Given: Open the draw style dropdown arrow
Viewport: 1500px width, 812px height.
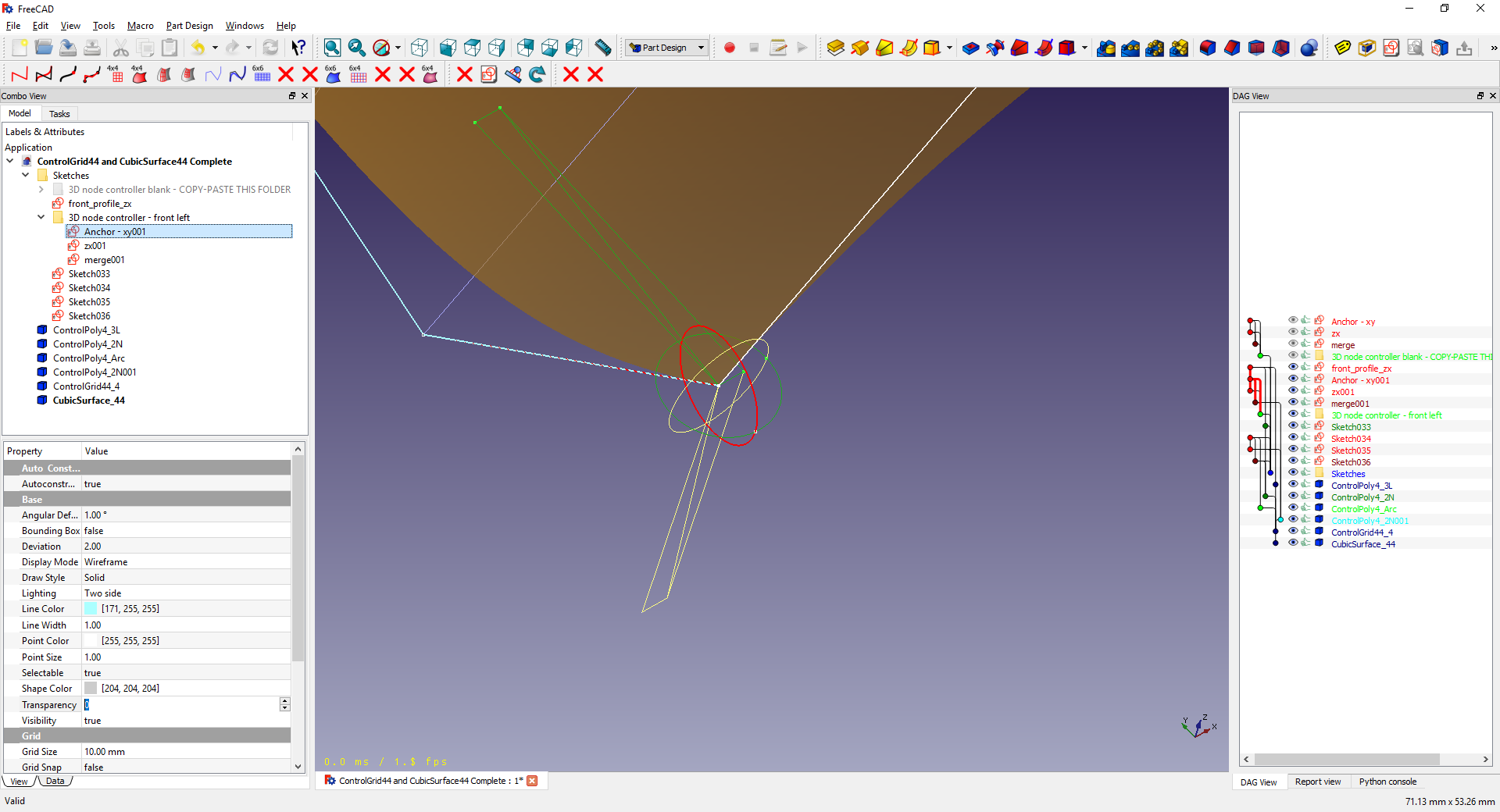Looking at the screenshot, I should (x=398, y=48).
